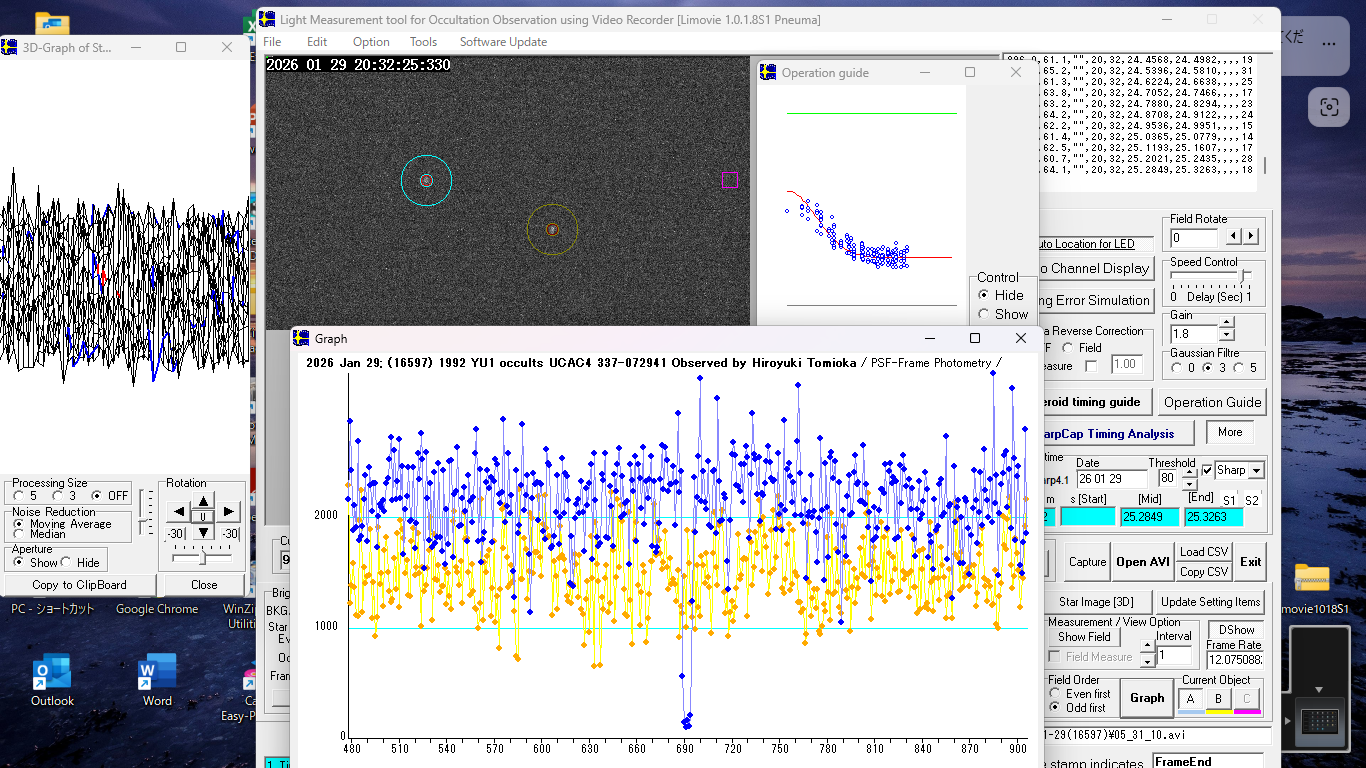Click the Open AVI button
1366x768 pixels.
(1142, 562)
